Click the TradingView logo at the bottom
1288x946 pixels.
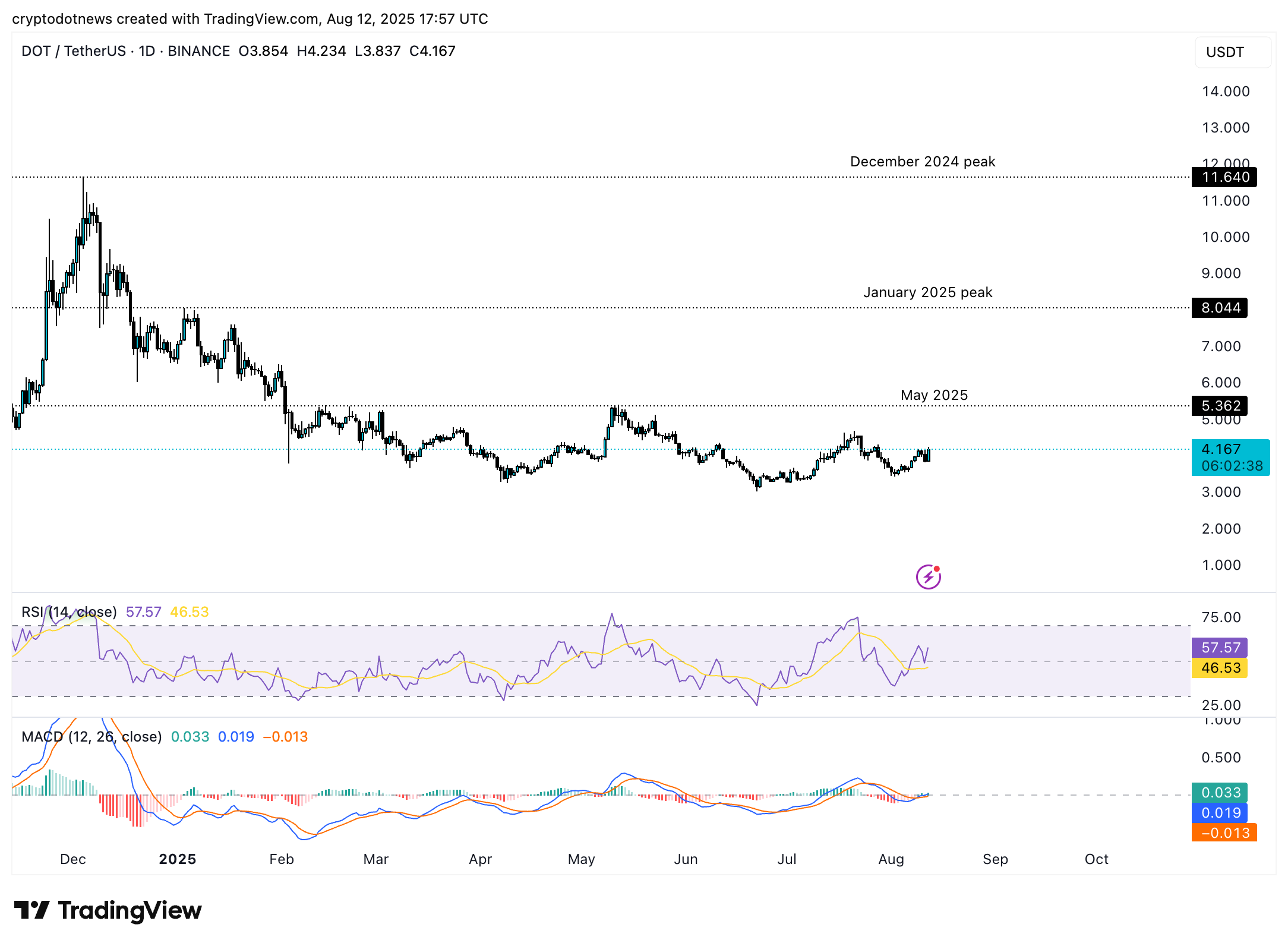tap(108, 910)
